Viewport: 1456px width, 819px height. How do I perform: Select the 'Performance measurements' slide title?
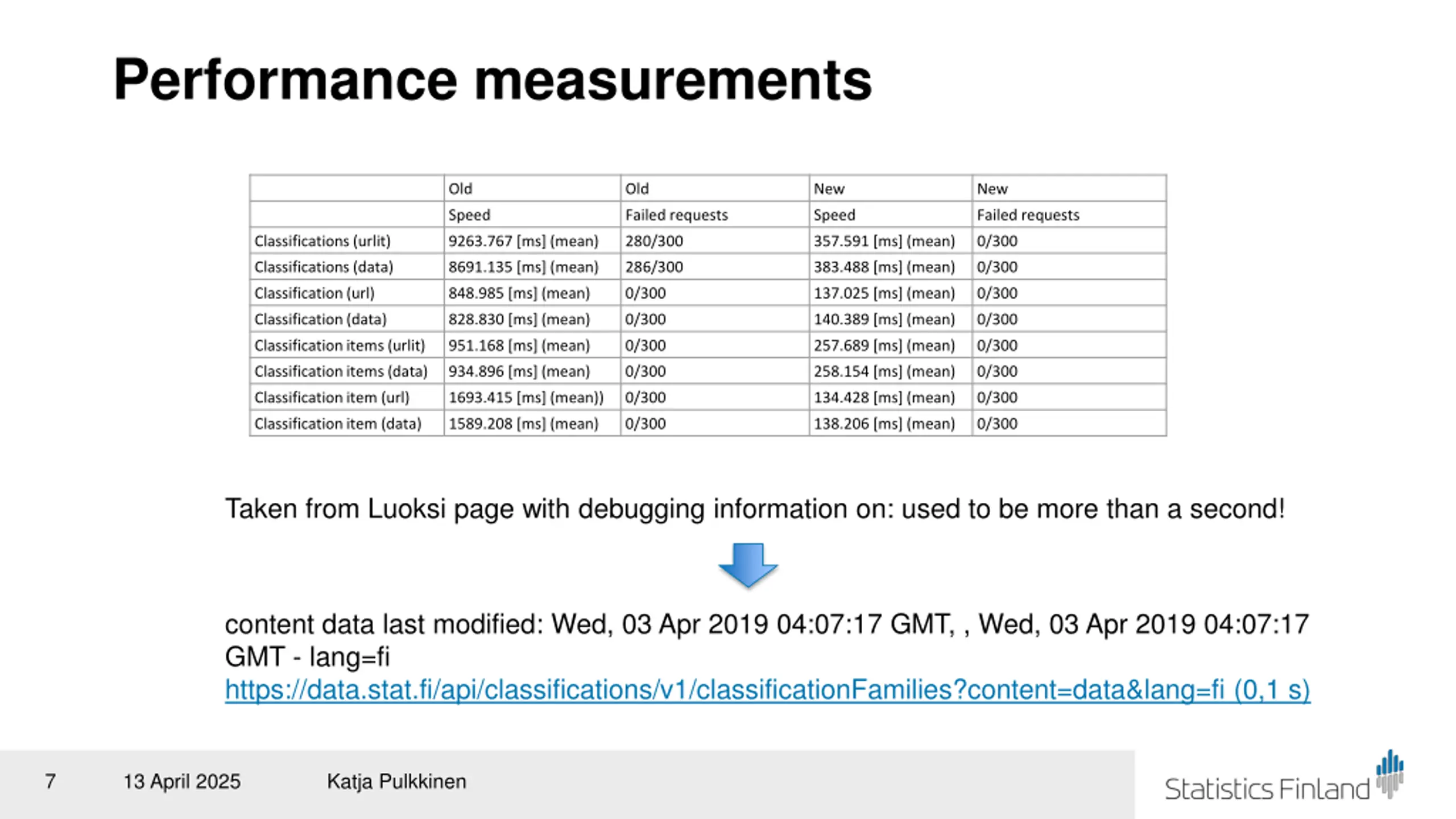tap(493, 80)
